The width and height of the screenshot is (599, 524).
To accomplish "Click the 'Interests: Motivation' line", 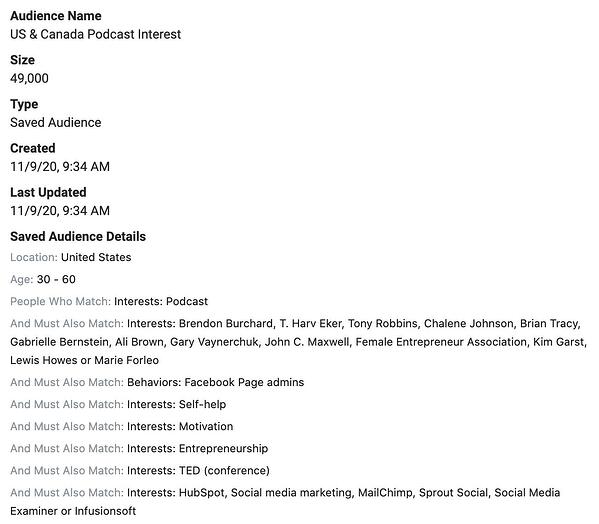I will (180, 427).
